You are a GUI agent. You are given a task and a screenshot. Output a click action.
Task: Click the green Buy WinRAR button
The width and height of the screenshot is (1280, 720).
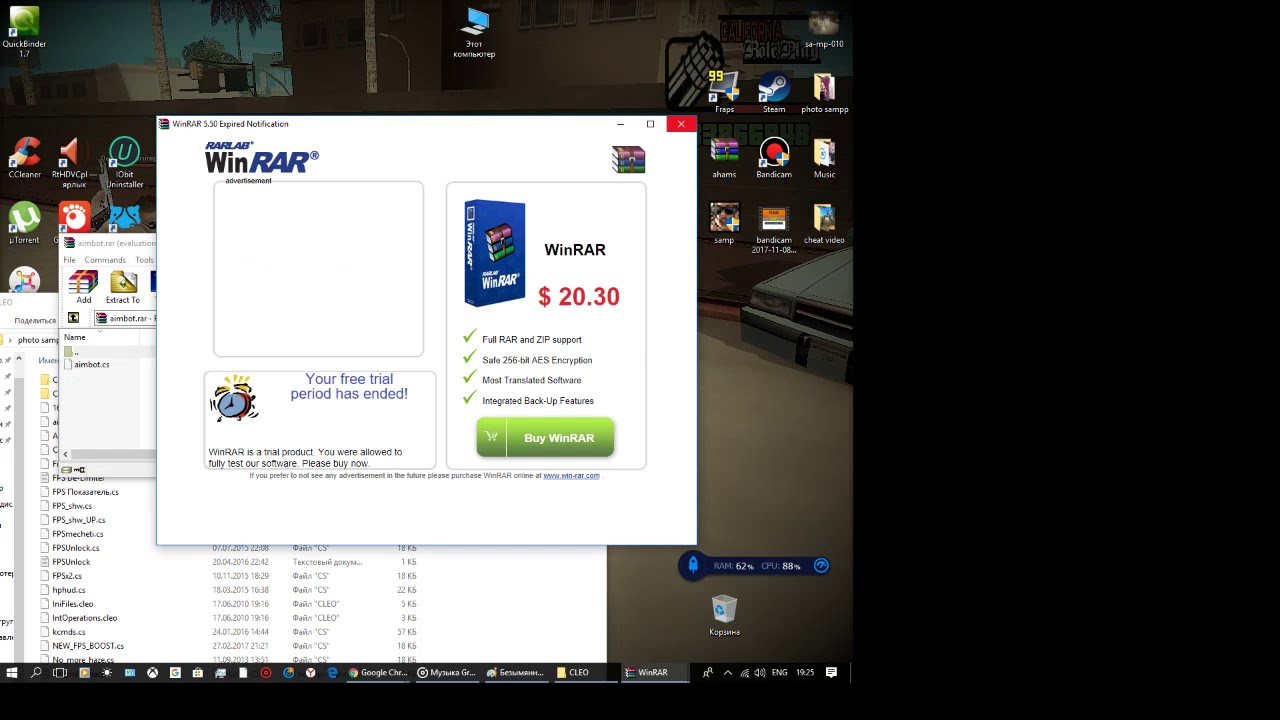545,438
